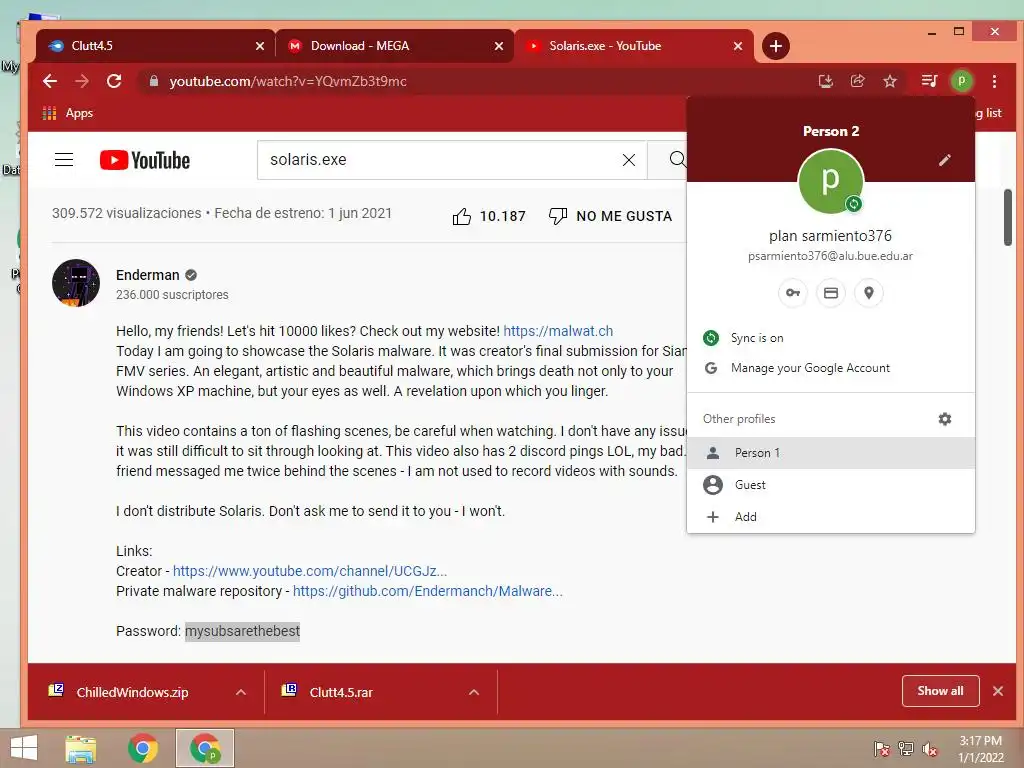The width and height of the screenshot is (1024, 768).
Task: Click the NO ME GUSTA dislike button
Action: click(x=611, y=216)
